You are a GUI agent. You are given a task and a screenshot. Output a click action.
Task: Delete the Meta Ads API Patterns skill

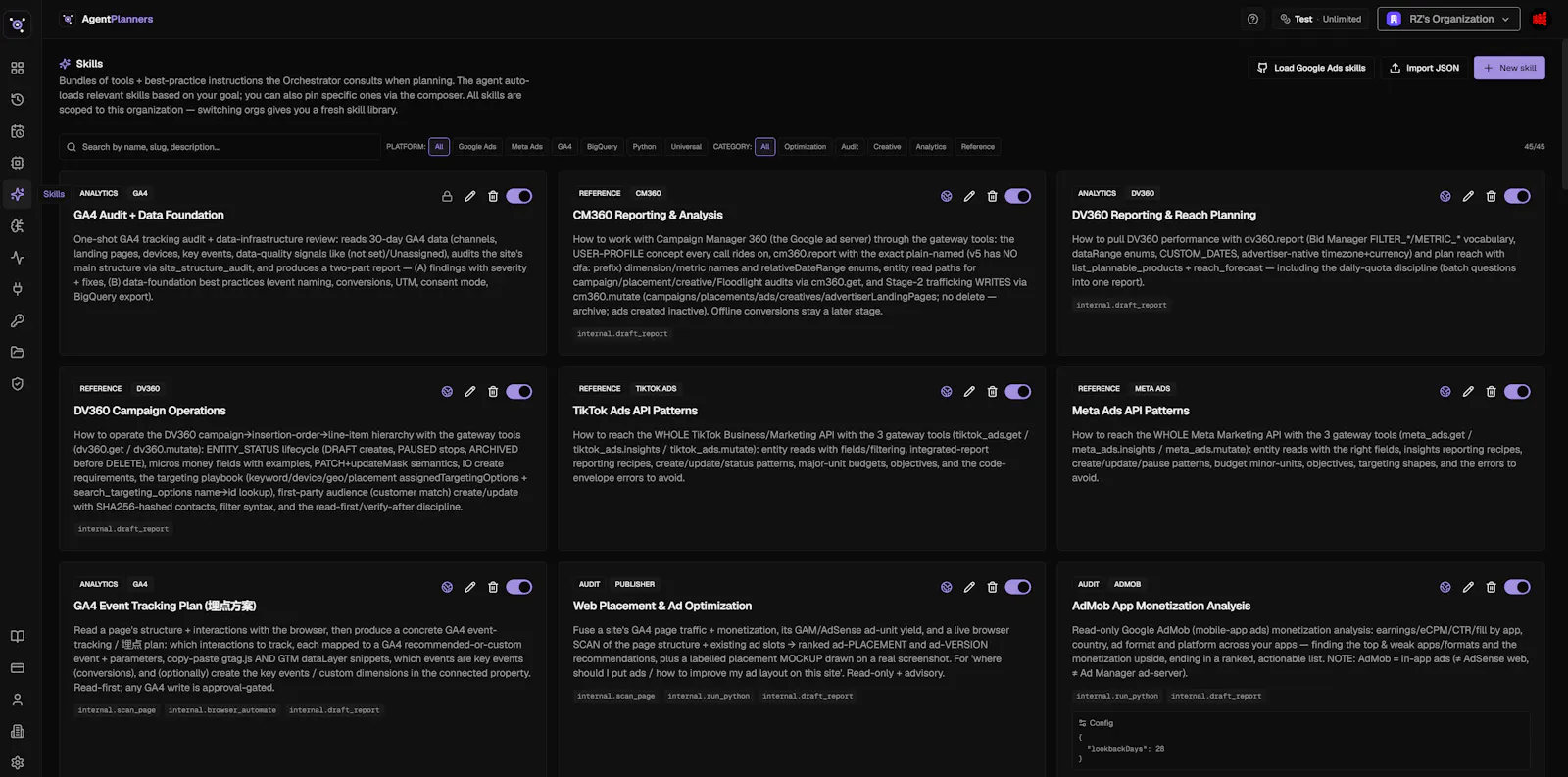pyautogui.click(x=1491, y=392)
